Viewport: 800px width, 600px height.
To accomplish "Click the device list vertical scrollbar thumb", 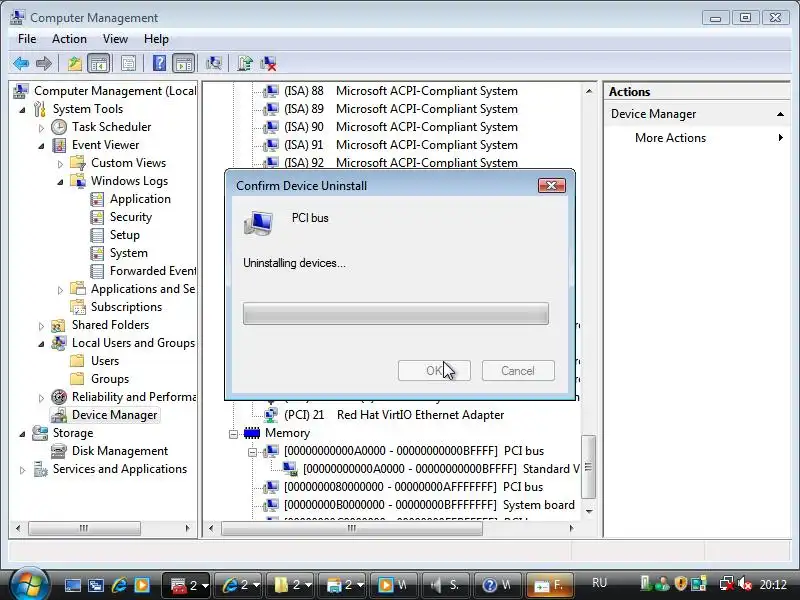I will click(x=589, y=466).
